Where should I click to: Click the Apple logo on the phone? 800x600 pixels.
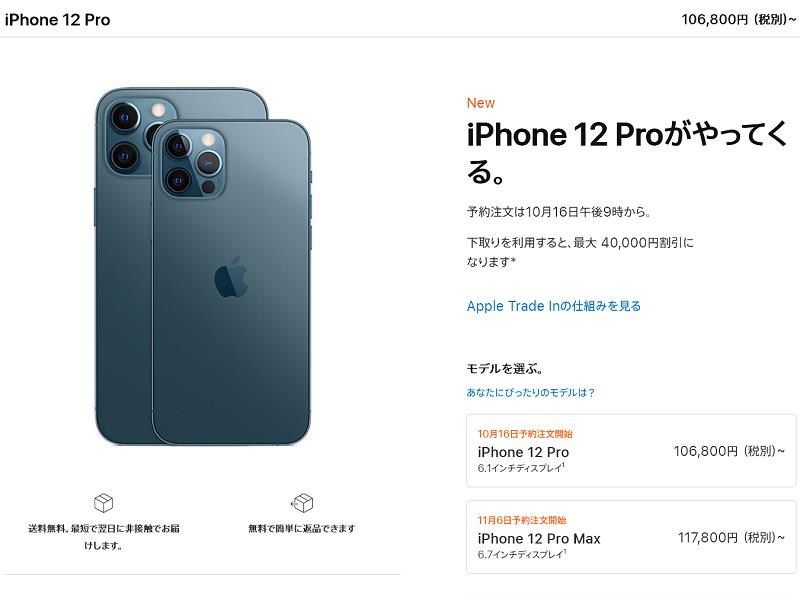pyautogui.click(x=231, y=277)
